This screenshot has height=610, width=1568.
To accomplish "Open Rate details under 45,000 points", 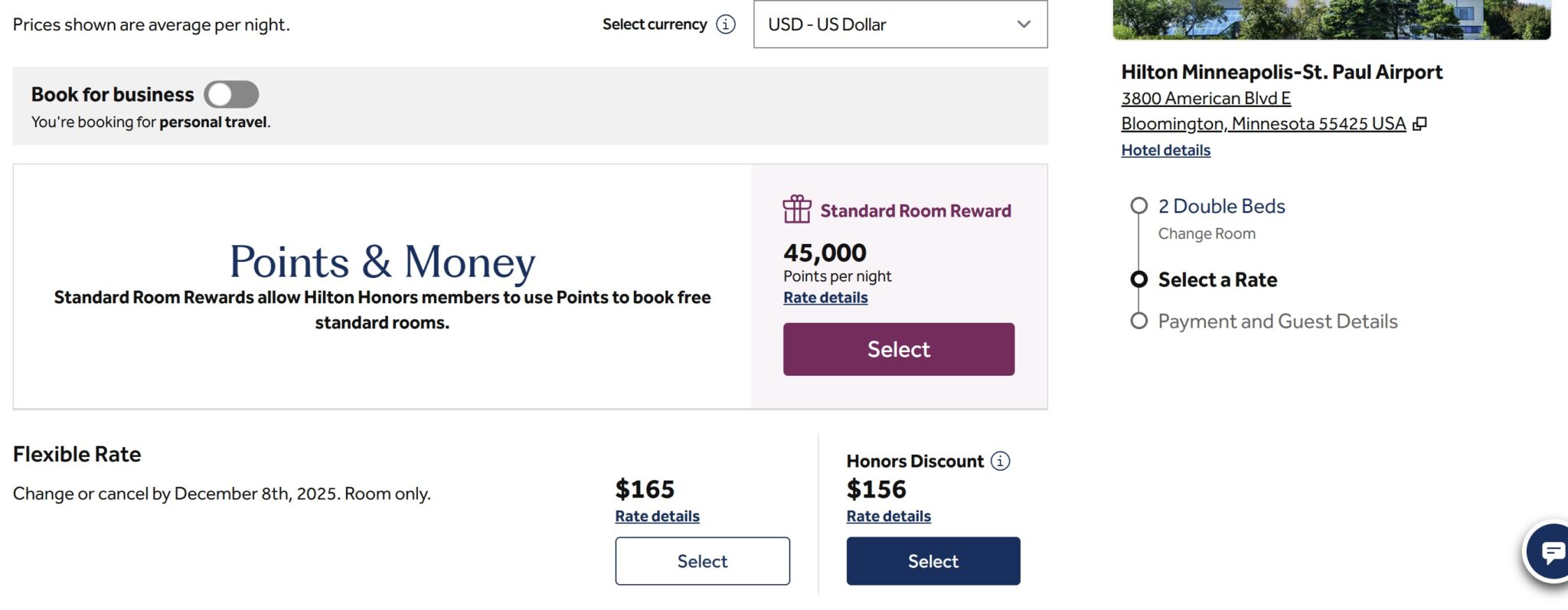I will (825, 298).
